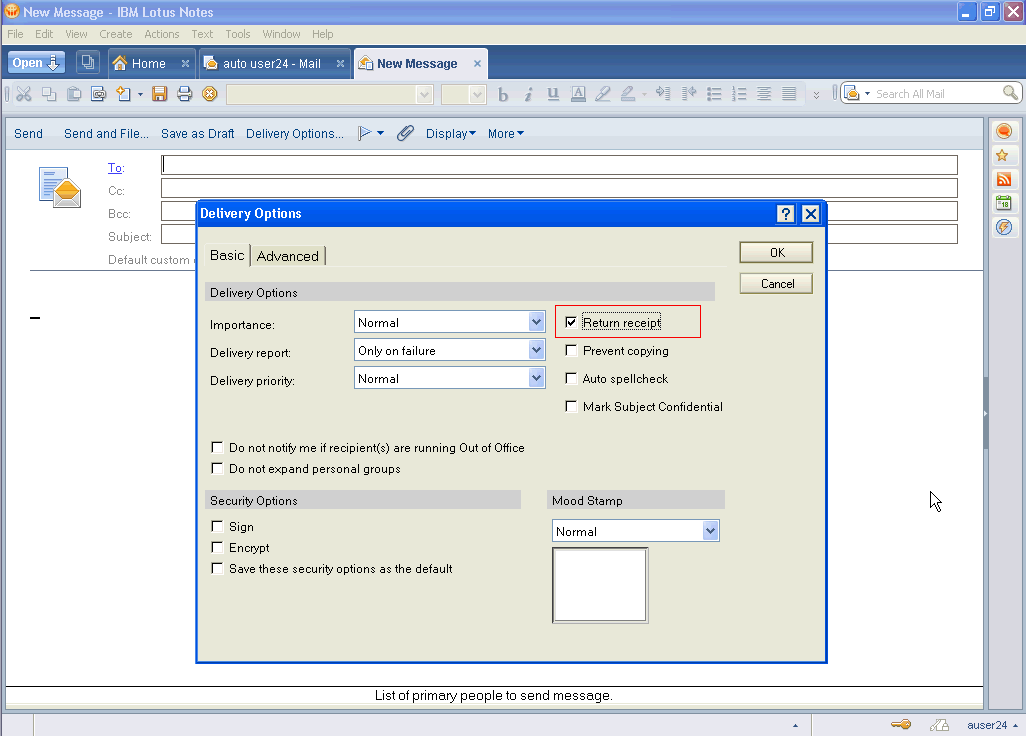Open the Actions menu
The width and height of the screenshot is (1026, 736).
[161, 34]
